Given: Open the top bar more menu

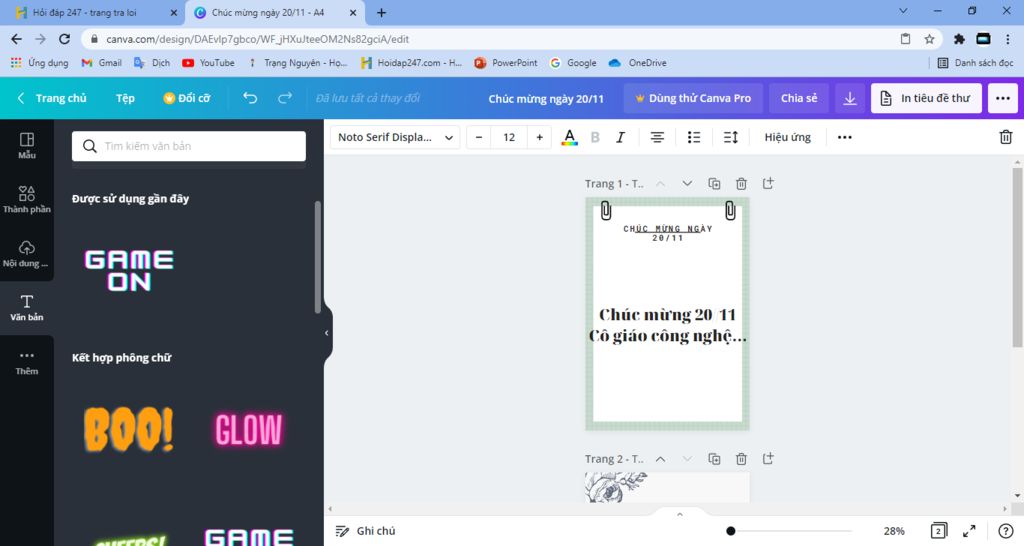Looking at the screenshot, I should 1003,98.
